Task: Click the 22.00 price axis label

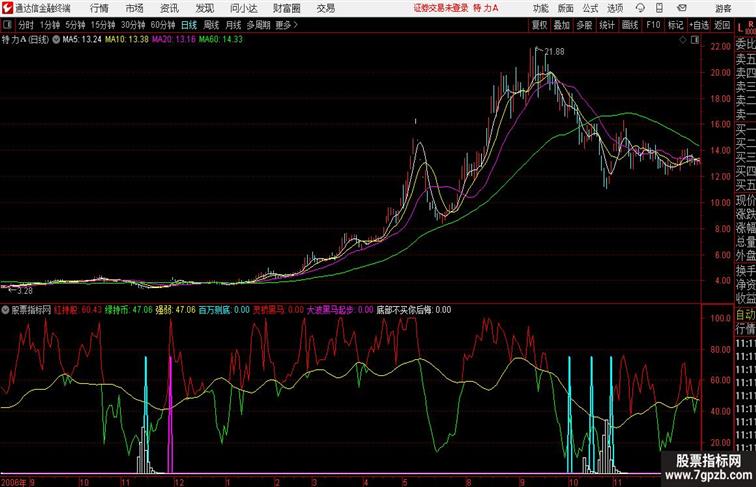Action: [720, 46]
